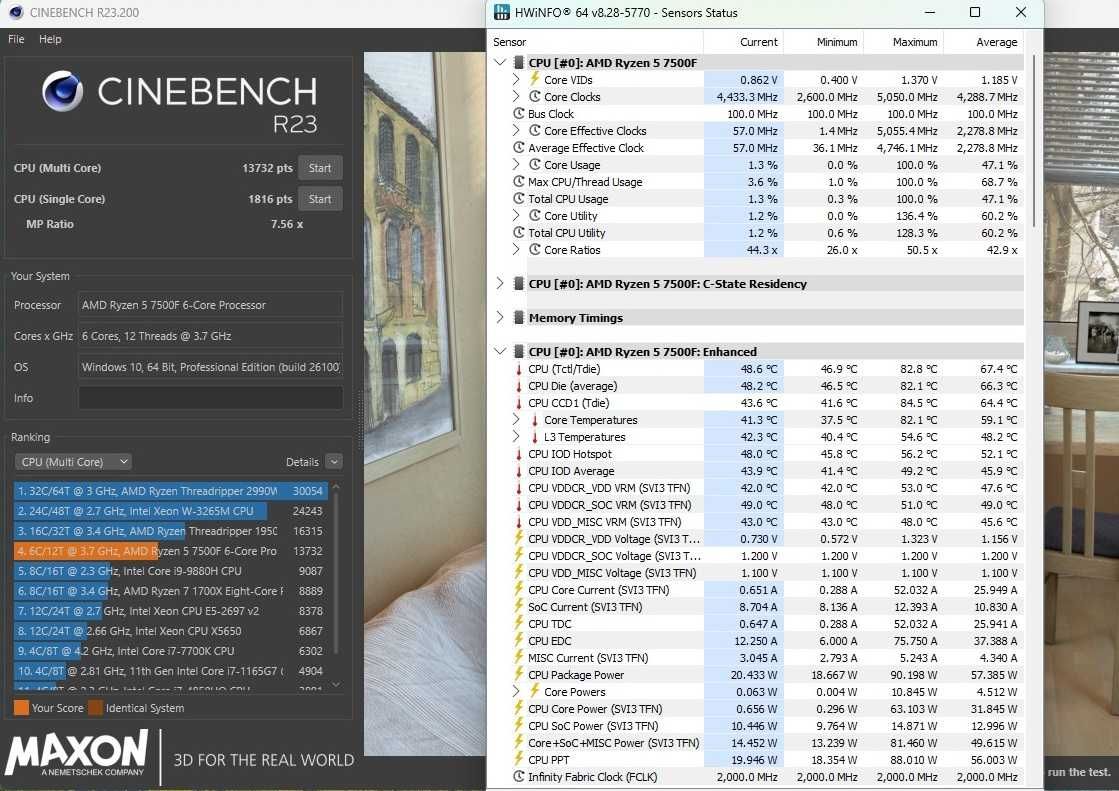Select the highlighted Ryzen 5 7500F ranking row

[x=171, y=551]
